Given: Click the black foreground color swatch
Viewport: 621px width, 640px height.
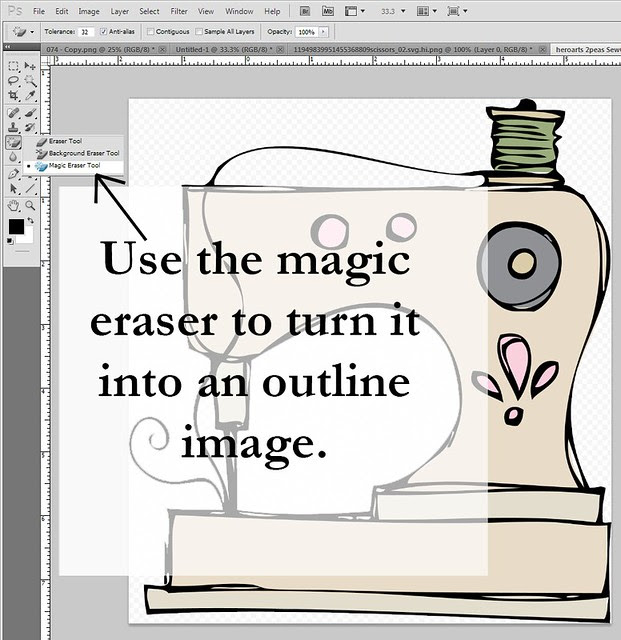Looking at the screenshot, I should click(x=16, y=227).
